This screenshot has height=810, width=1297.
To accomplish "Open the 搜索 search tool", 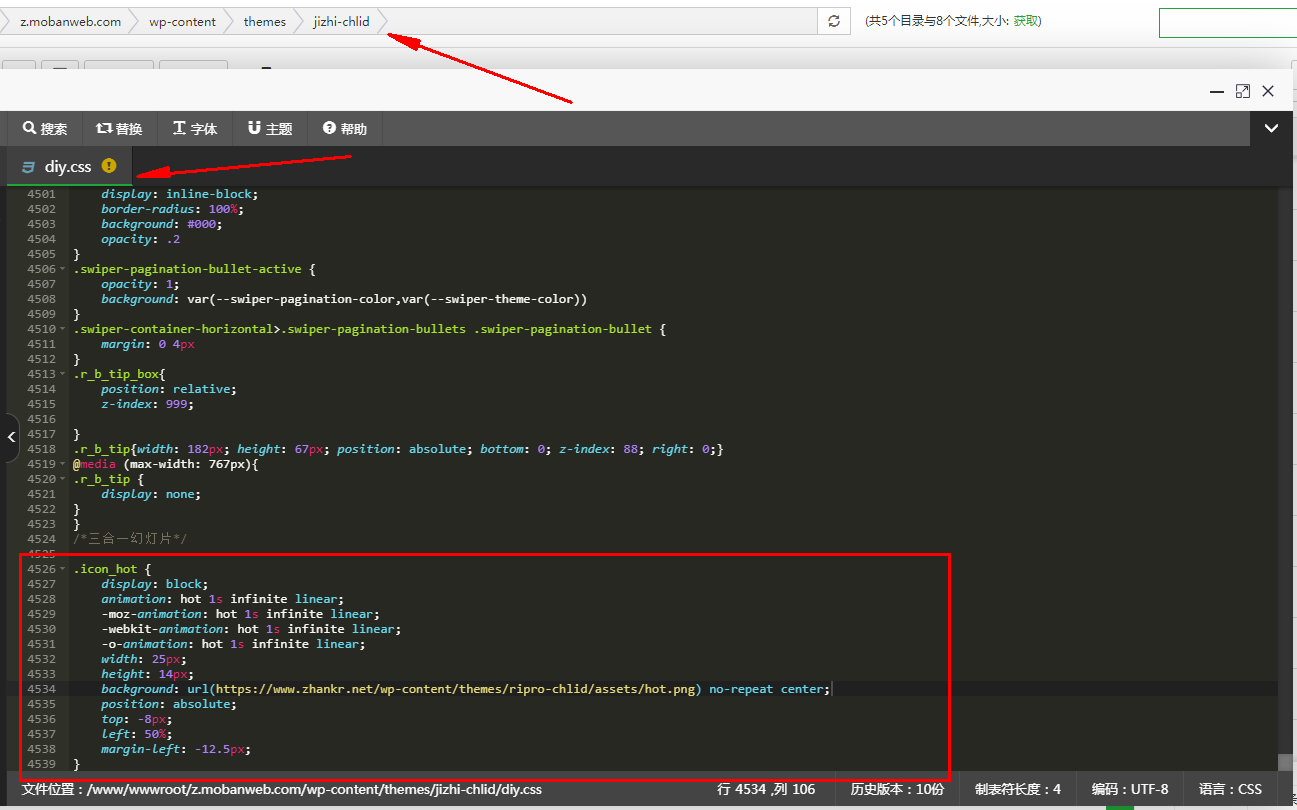I will coord(46,129).
